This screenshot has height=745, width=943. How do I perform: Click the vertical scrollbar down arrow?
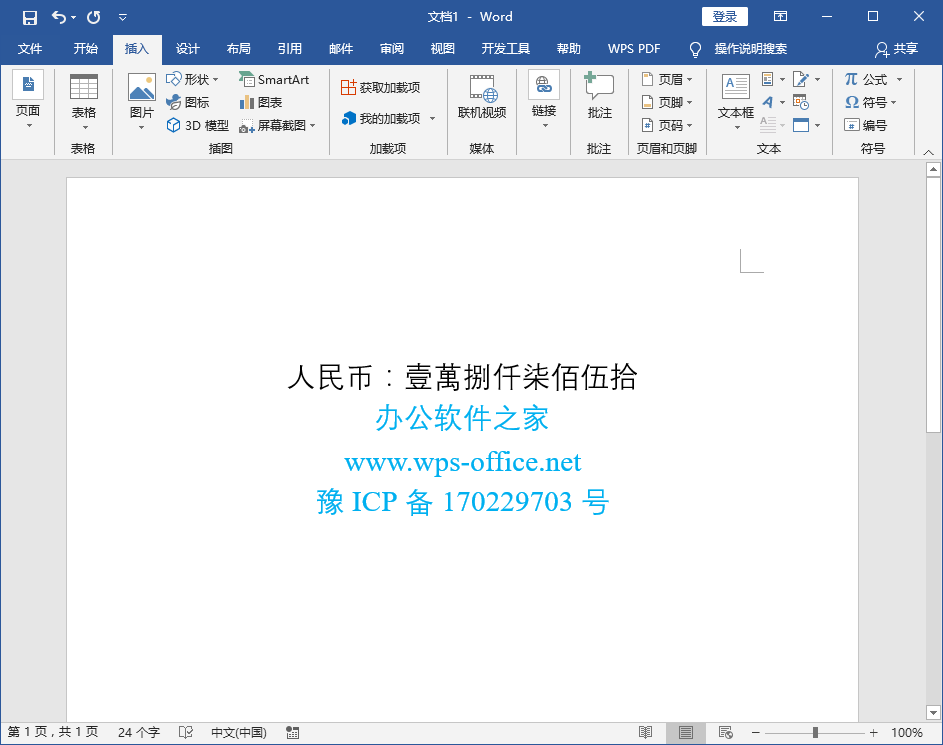[x=933, y=713]
